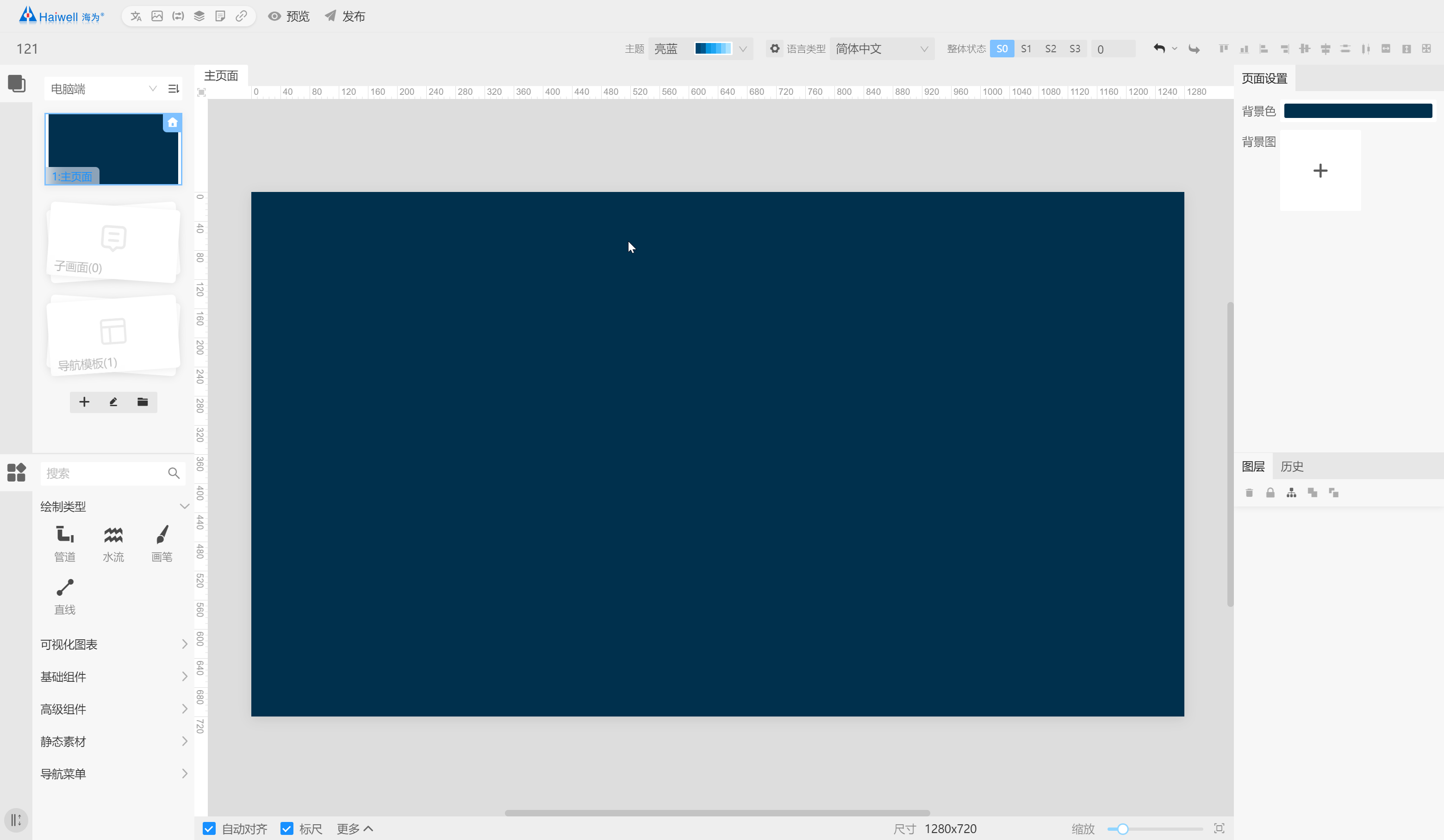Align selected objects to bottom
Screen dimensions: 1444x840
point(1244,49)
